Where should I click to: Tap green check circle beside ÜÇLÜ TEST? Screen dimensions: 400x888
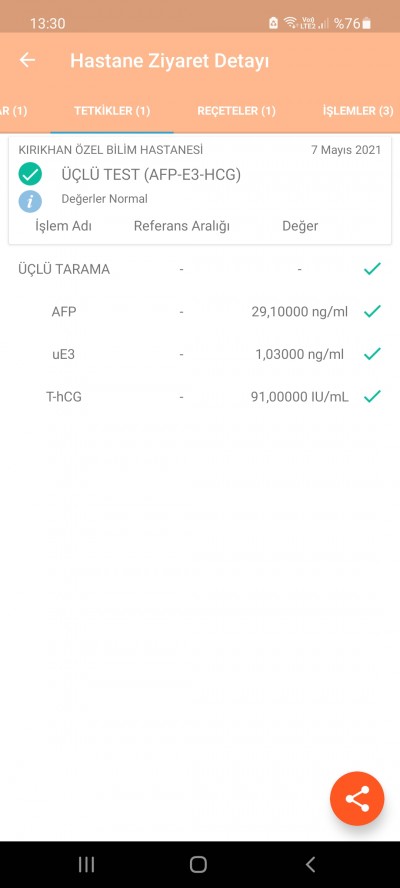pyautogui.click(x=30, y=174)
